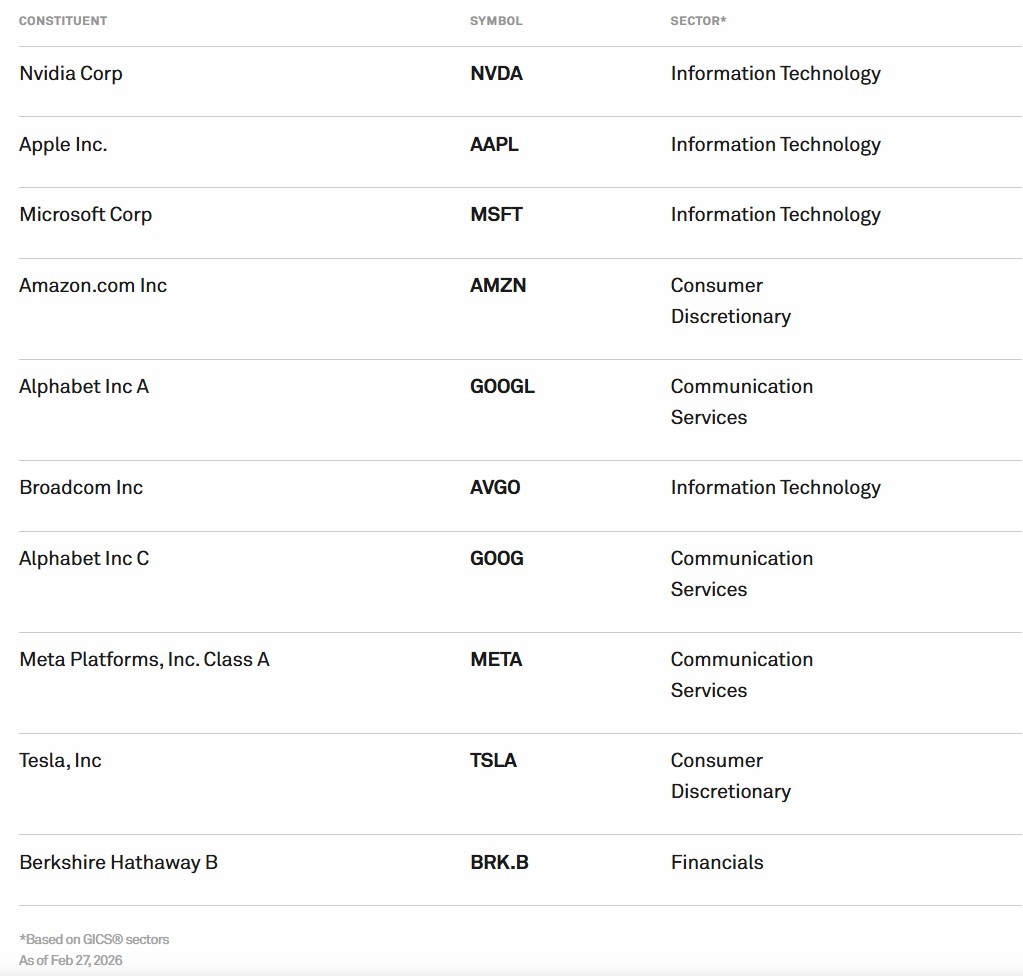Click the Amazon.com Inc constituent
This screenshot has width=1023, height=976.
click(x=93, y=286)
